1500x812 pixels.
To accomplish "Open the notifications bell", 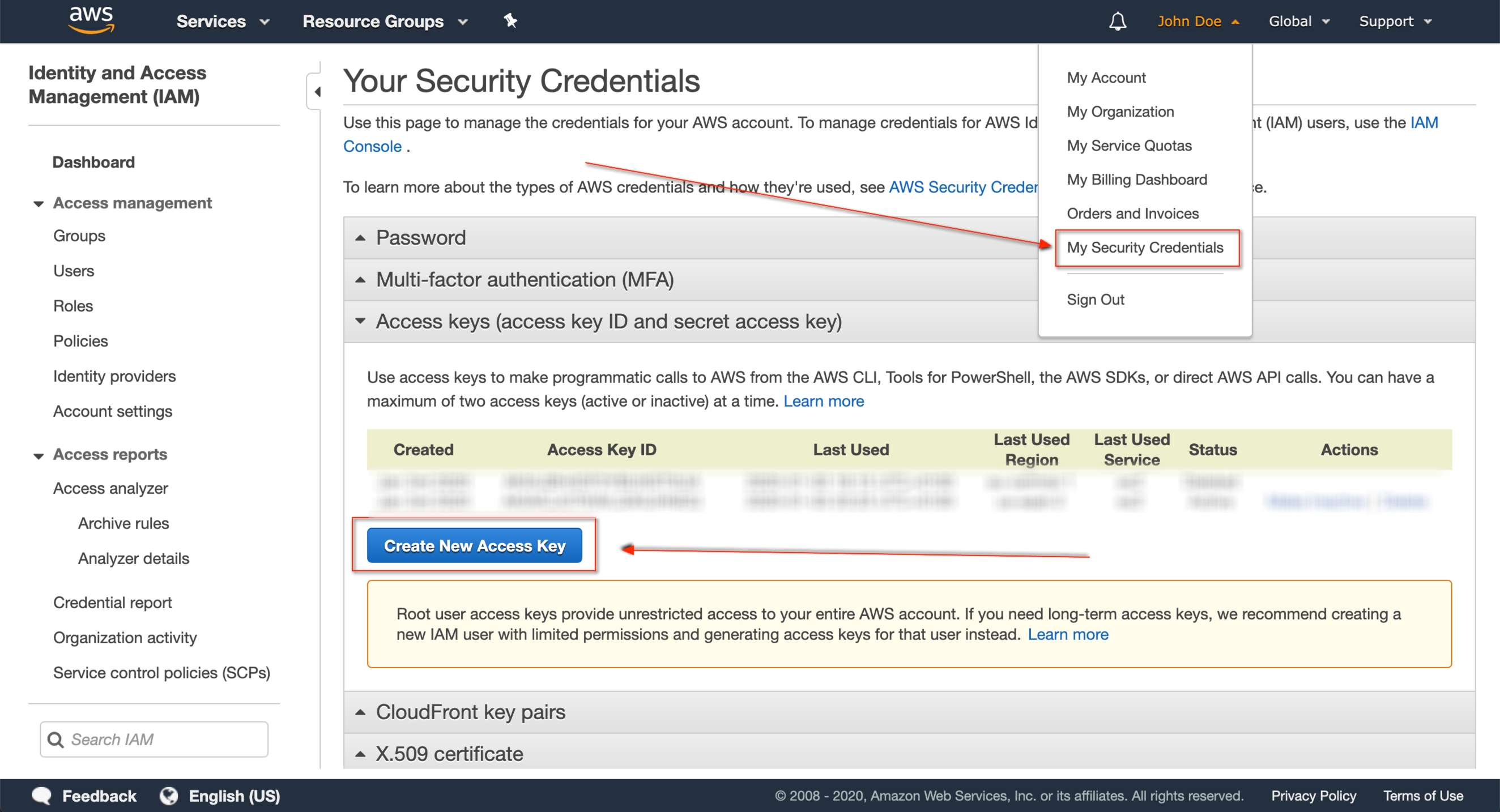I will point(1117,22).
